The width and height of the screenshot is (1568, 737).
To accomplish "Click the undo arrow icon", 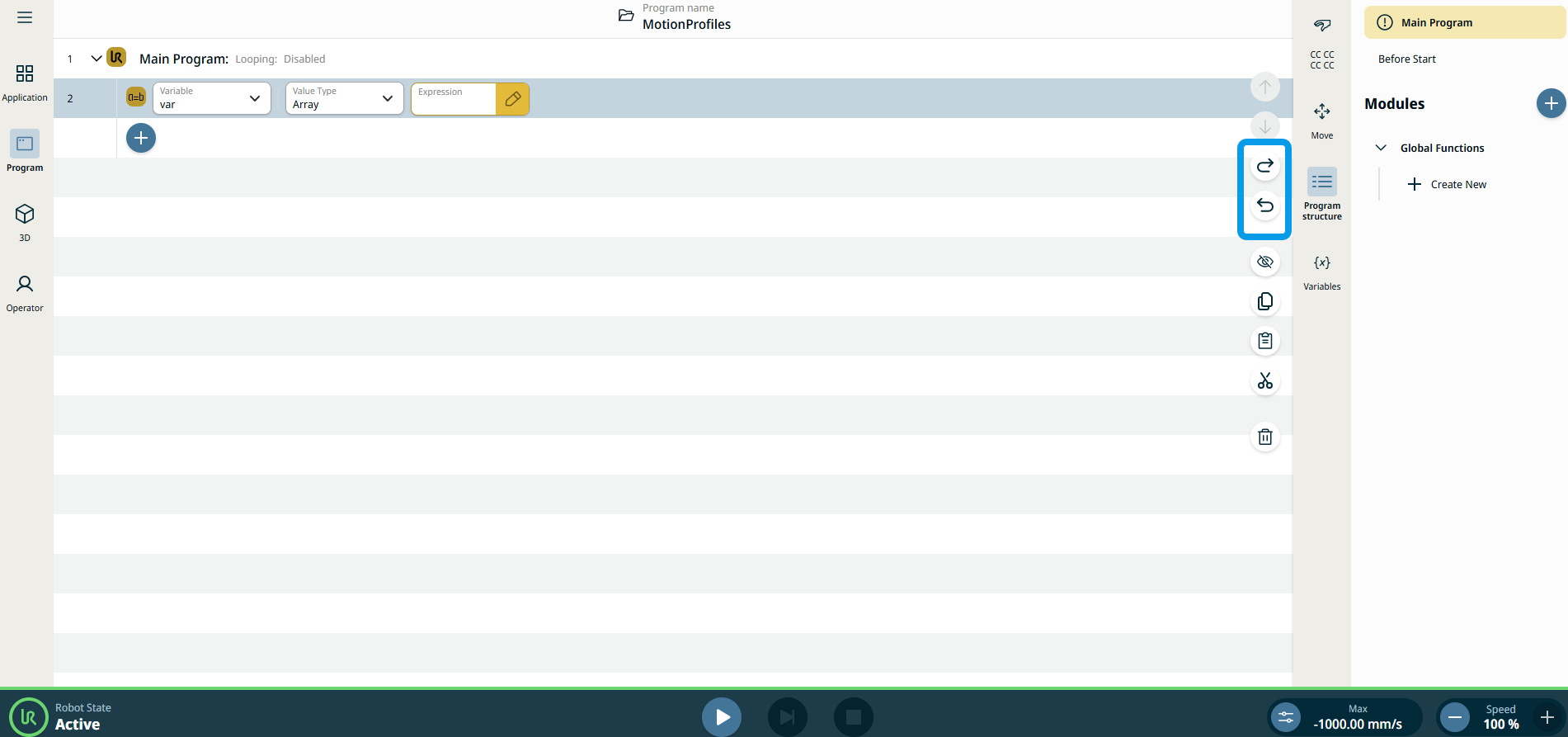I will (1264, 206).
